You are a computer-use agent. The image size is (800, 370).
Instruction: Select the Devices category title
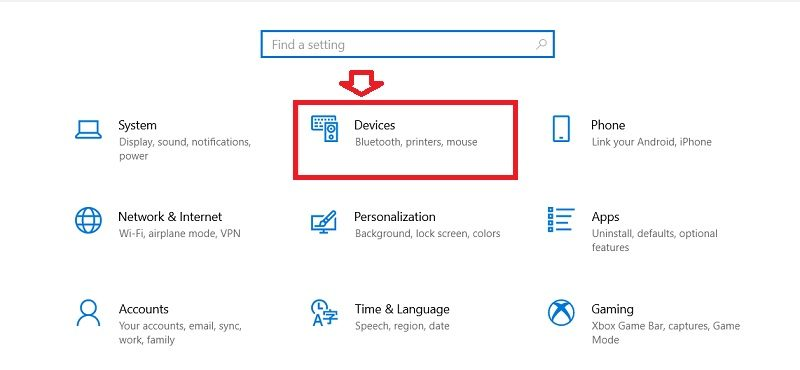(374, 125)
